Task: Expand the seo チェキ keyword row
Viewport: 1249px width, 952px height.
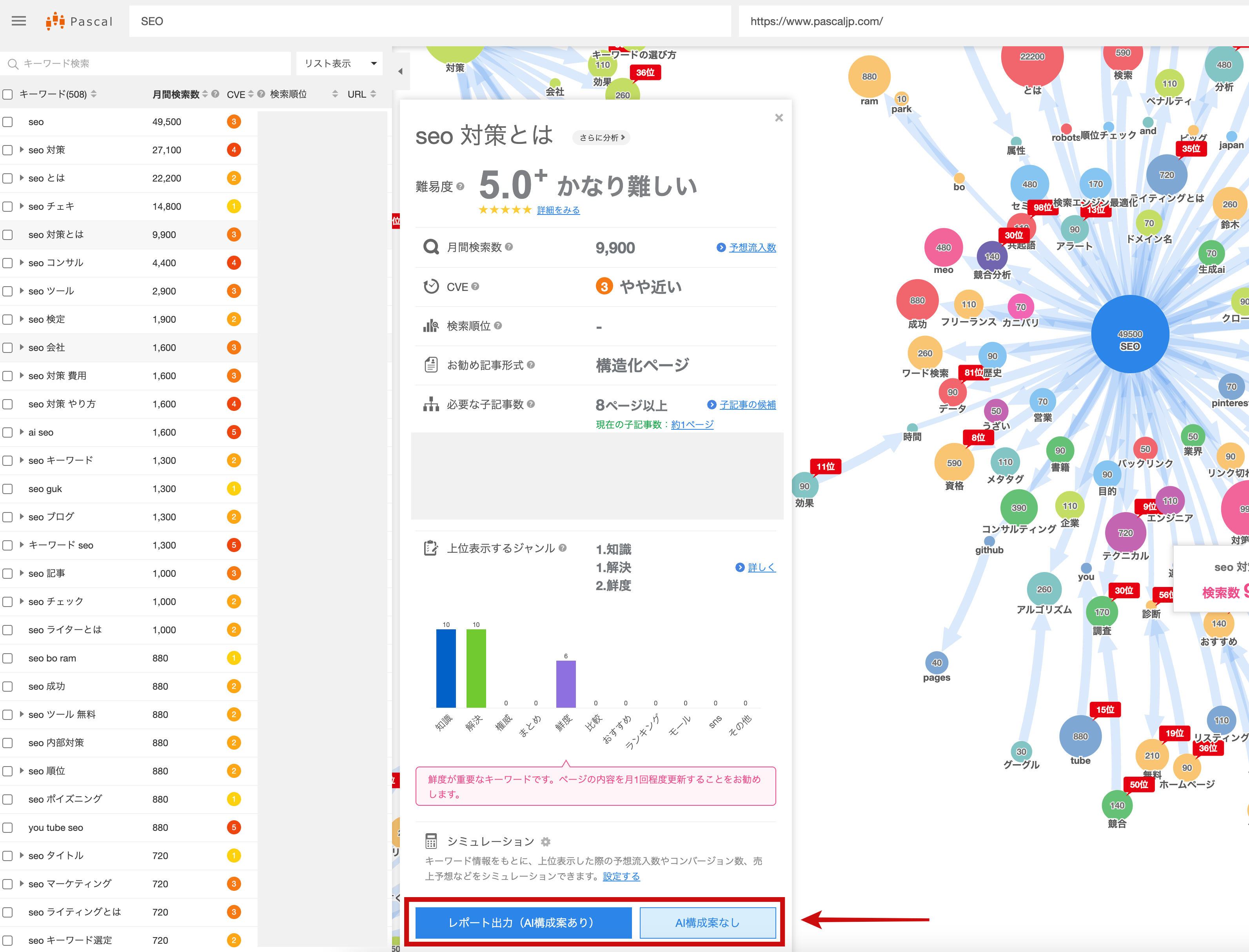Action: click(22, 206)
